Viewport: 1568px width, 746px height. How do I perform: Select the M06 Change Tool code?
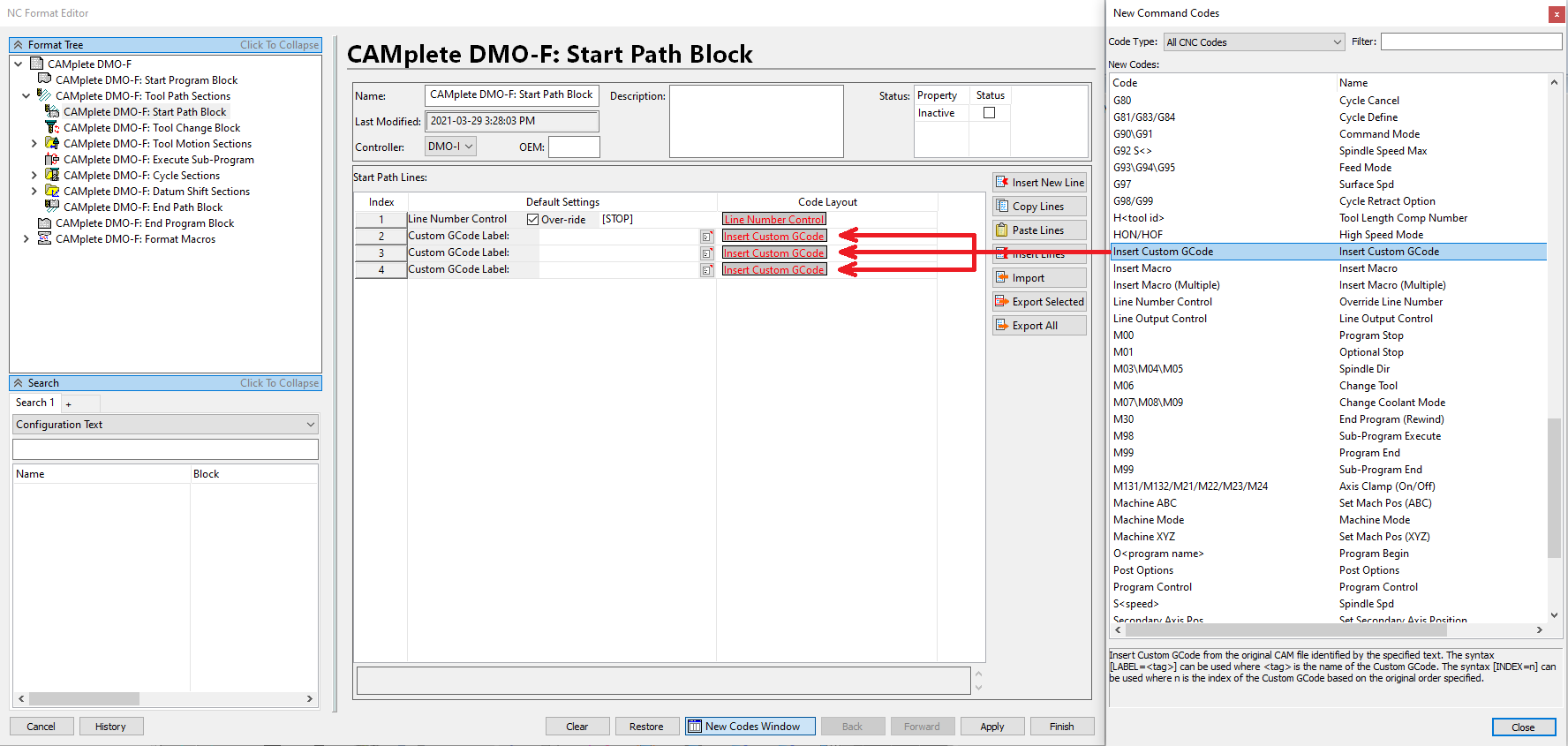coord(1329,386)
